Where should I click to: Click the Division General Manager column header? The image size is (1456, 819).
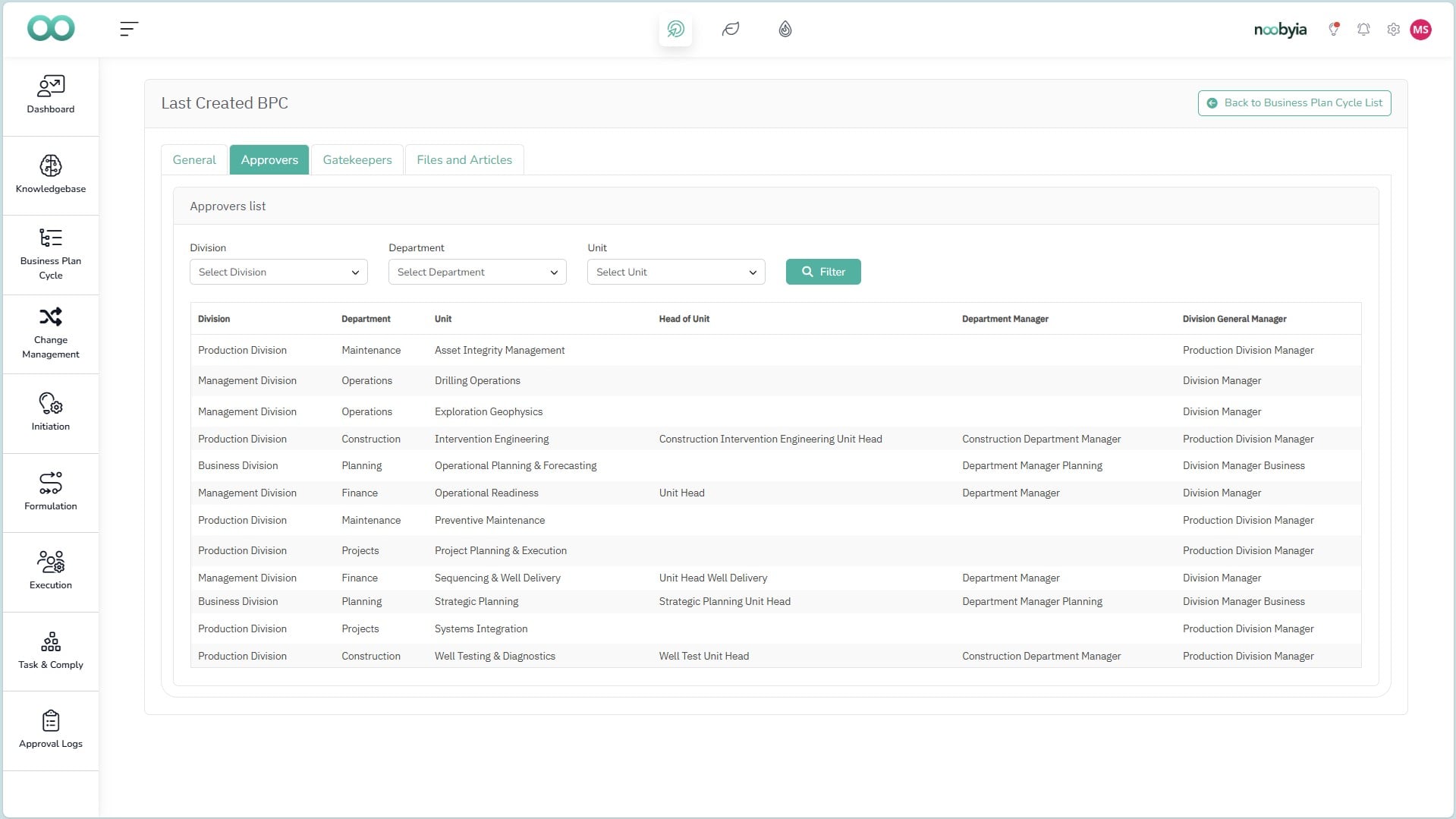click(x=1234, y=319)
